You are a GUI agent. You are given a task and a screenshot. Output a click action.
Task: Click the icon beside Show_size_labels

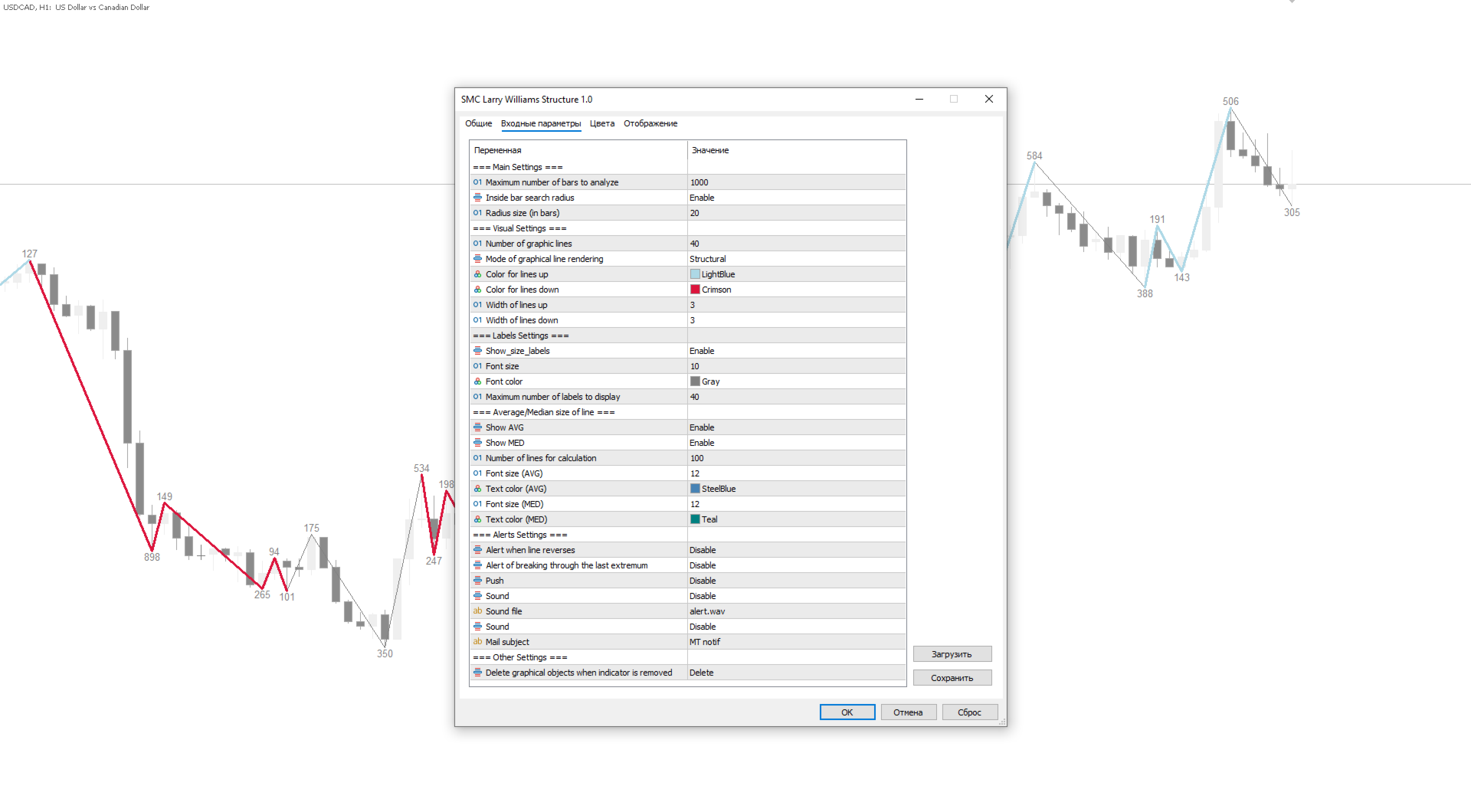[x=477, y=351]
